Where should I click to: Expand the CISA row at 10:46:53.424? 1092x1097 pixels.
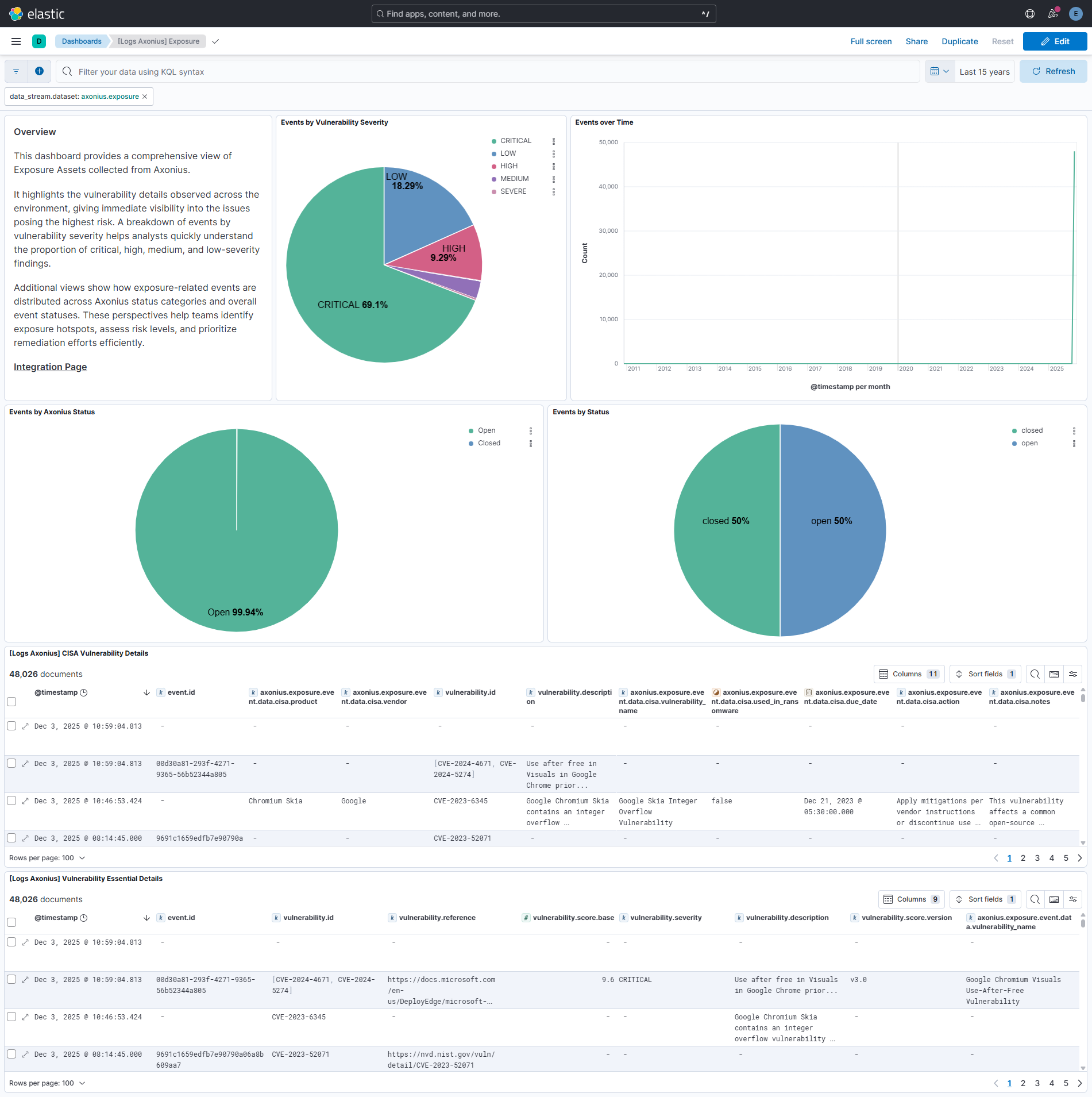click(x=25, y=800)
